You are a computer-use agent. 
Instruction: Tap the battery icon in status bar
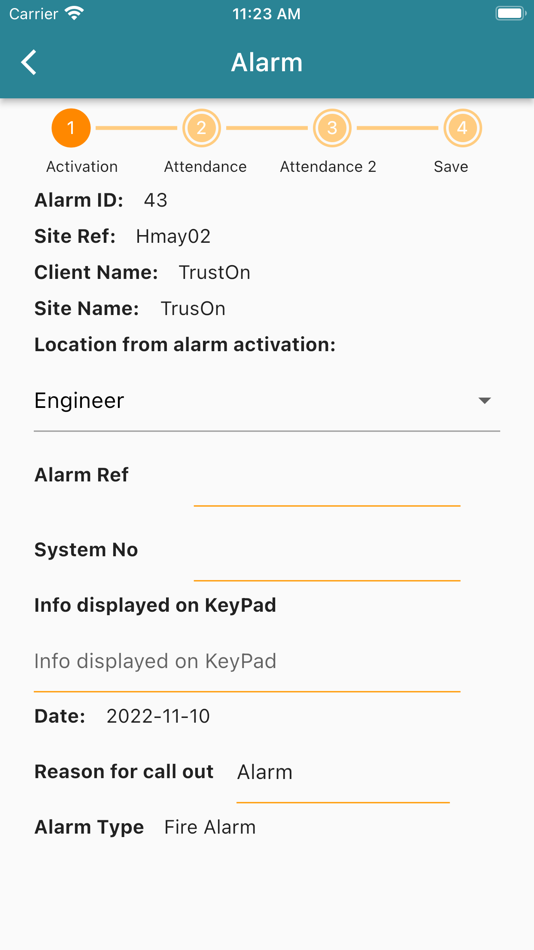(510, 13)
